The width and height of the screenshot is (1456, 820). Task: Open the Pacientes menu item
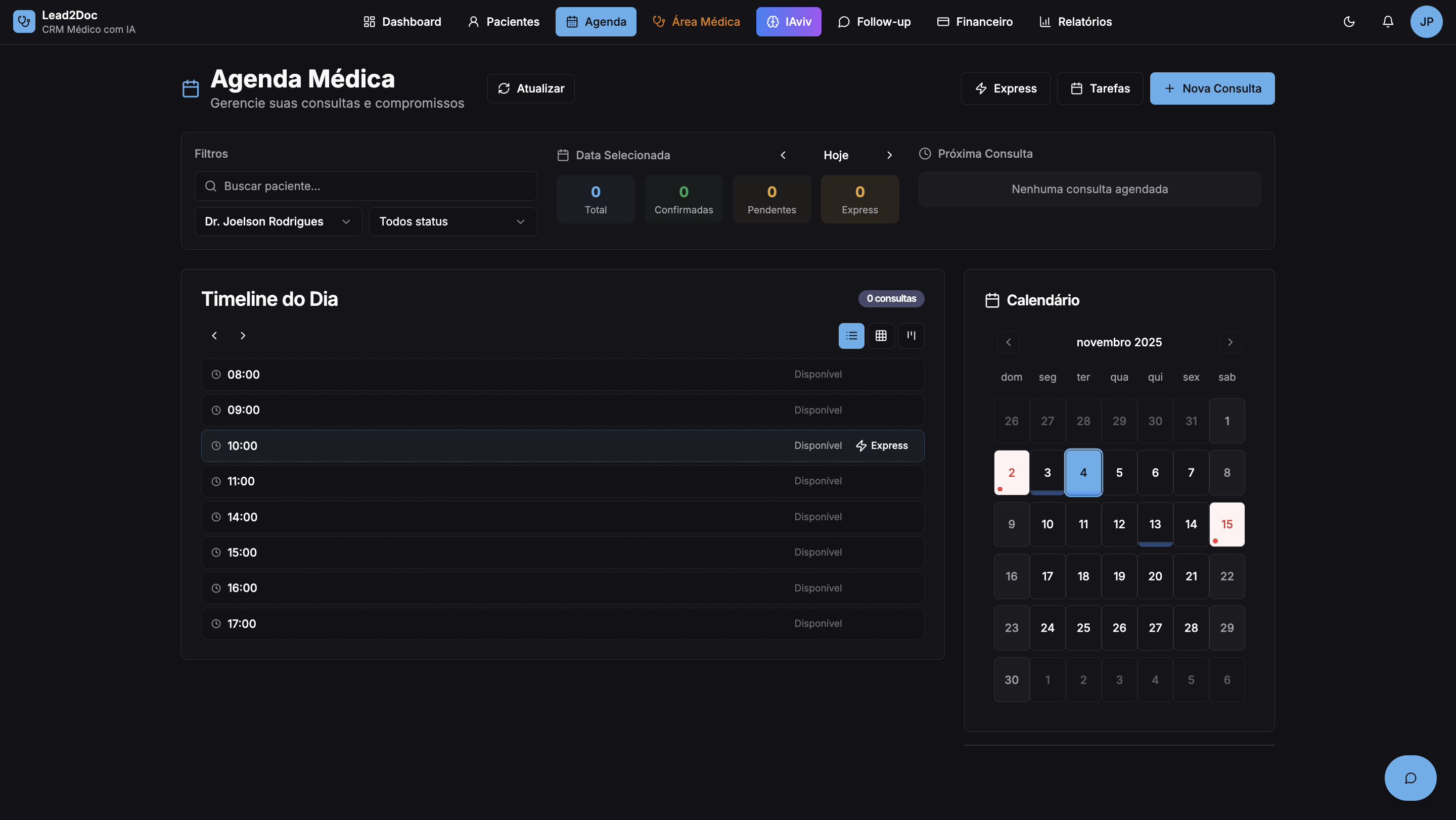coord(504,21)
